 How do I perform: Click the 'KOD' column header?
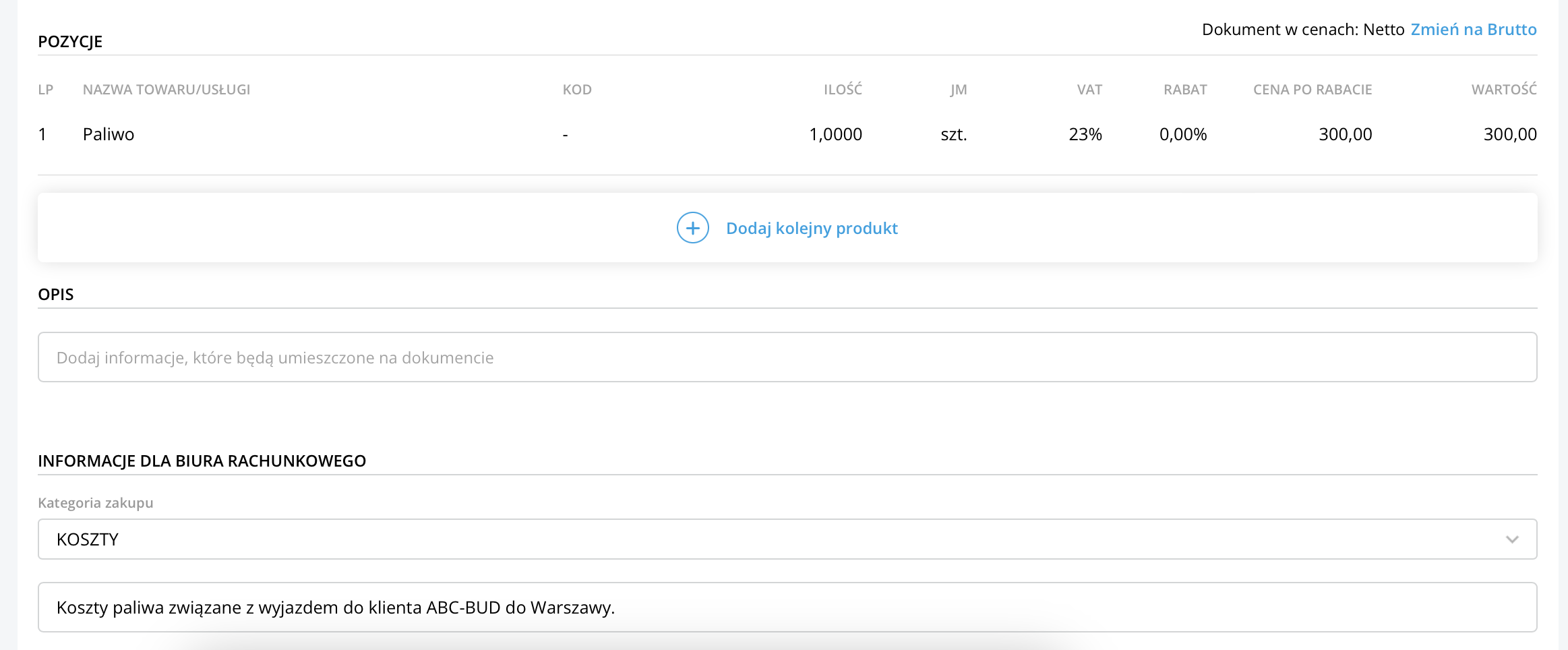(577, 90)
